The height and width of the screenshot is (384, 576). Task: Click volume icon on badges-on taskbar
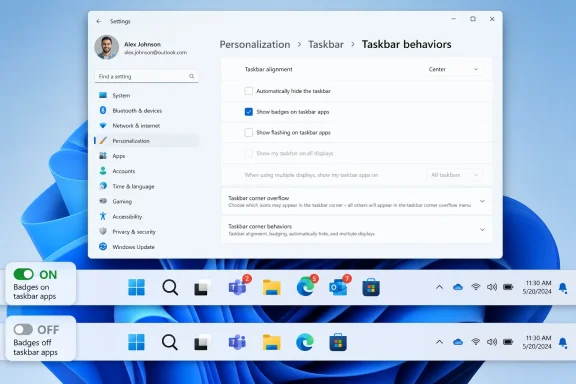(492, 287)
